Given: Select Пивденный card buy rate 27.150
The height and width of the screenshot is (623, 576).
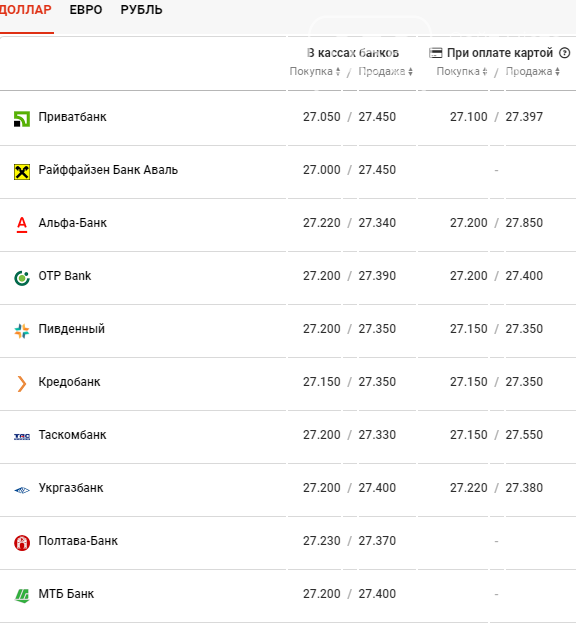Looking at the screenshot, I should pyautogui.click(x=469, y=329).
